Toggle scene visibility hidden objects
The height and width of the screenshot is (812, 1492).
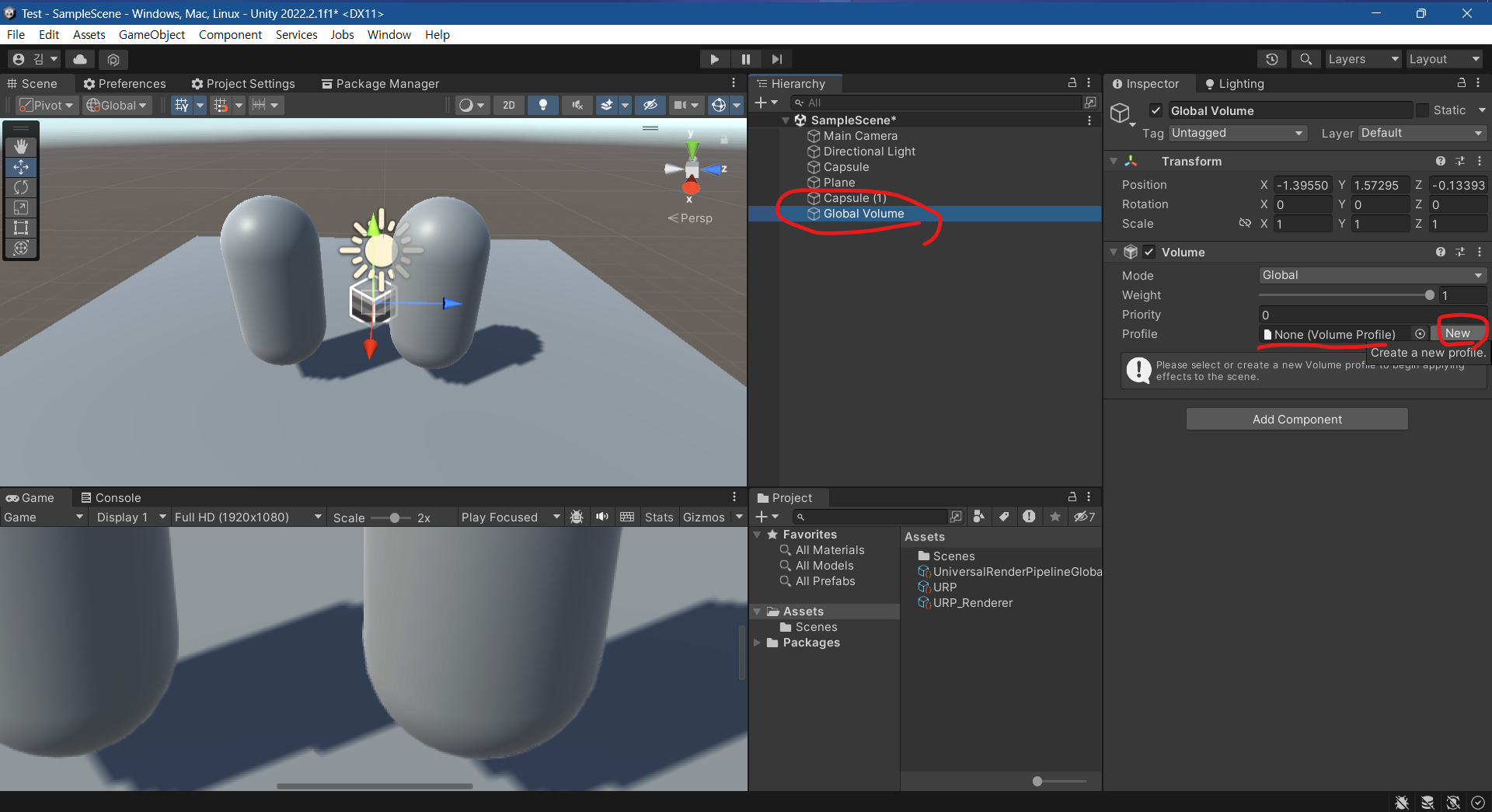tap(650, 106)
